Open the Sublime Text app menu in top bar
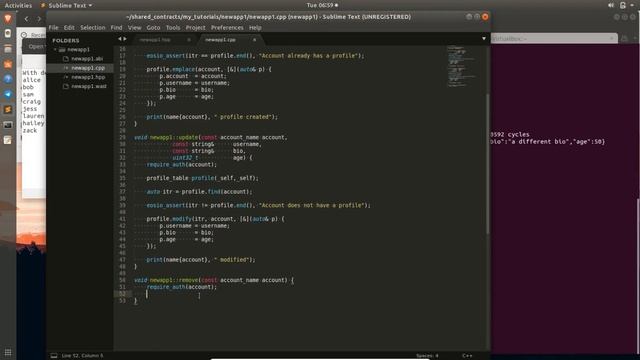Viewport: 640px width, 360px height. coord(66,5)
